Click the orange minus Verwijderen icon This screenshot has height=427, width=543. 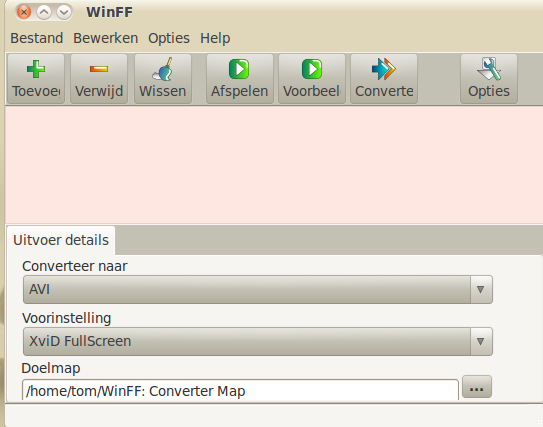[x=99, y=69]
